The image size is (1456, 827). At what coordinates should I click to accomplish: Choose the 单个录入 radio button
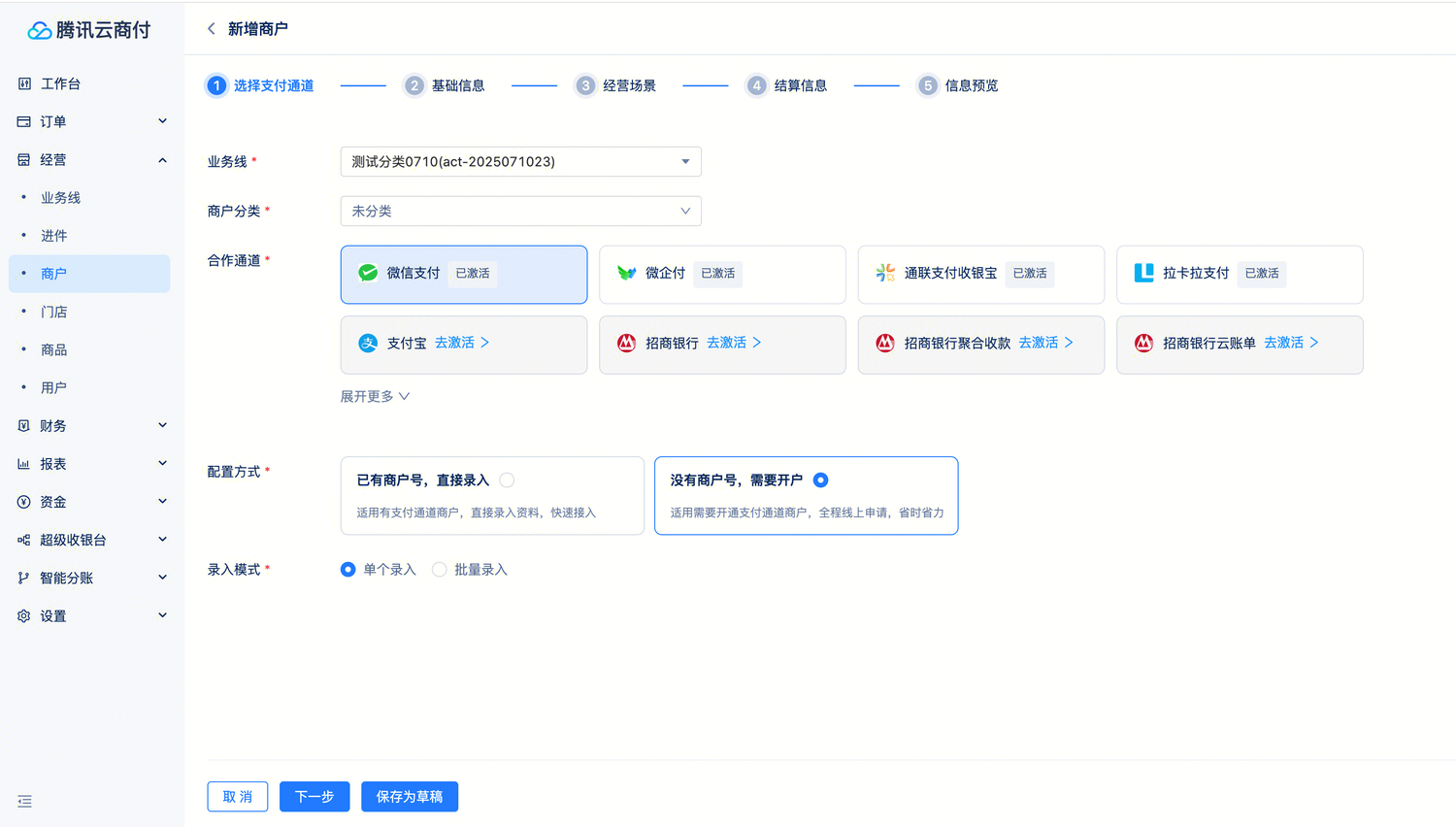347,569
